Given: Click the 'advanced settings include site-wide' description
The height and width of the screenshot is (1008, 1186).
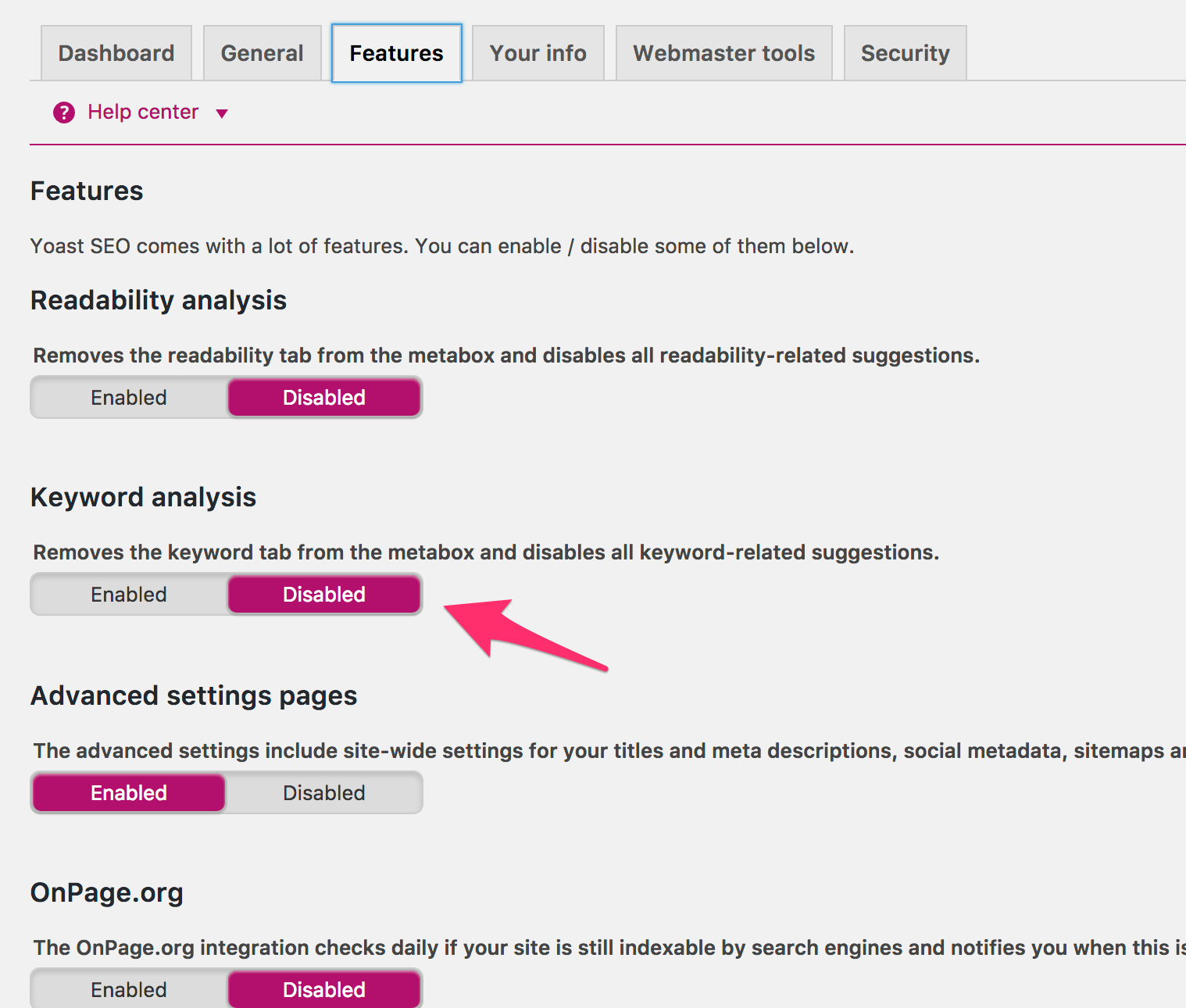Looking at the screenshot, I should point(609,751).
